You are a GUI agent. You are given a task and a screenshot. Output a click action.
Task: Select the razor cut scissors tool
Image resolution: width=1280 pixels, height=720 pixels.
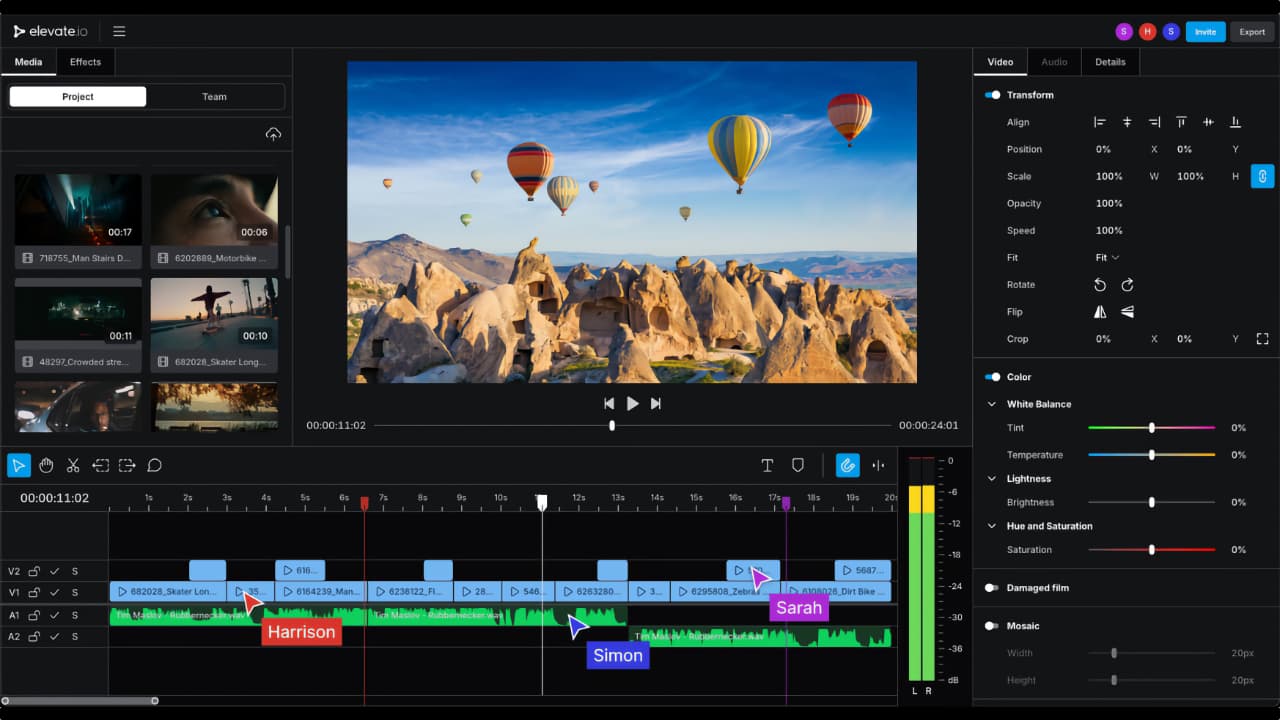coord(73,465)
